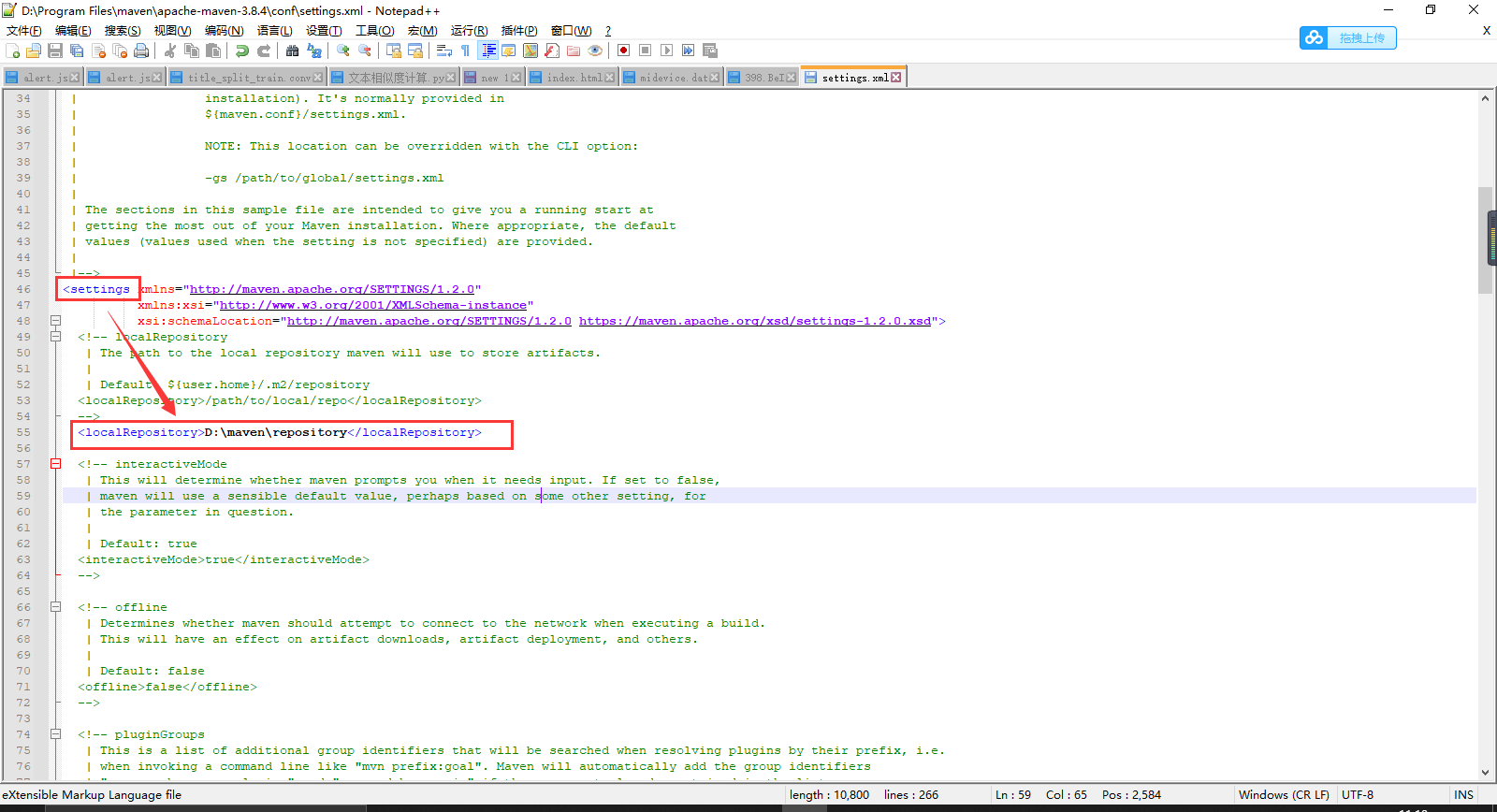
Task: Toggle synchronized horizontal scrolling icon
Action: pos(415,51)
